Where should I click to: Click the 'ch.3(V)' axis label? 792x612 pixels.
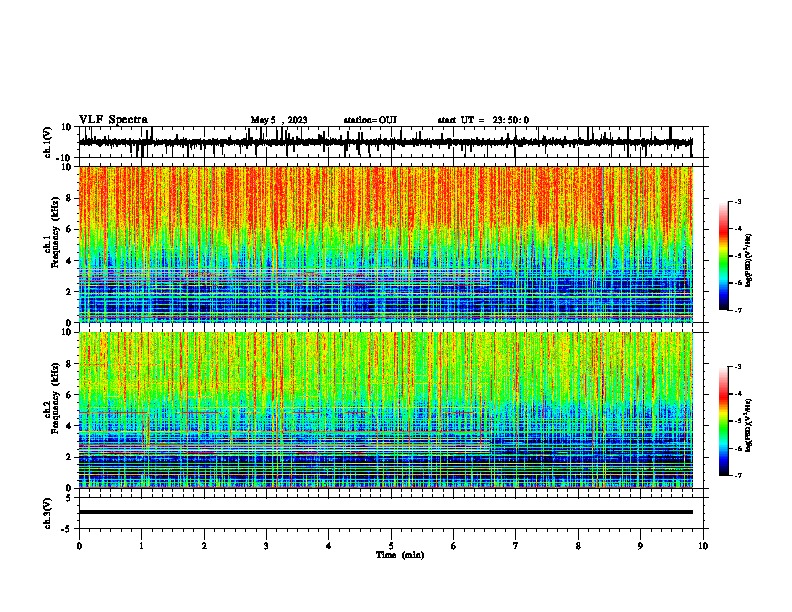[48, 513]
